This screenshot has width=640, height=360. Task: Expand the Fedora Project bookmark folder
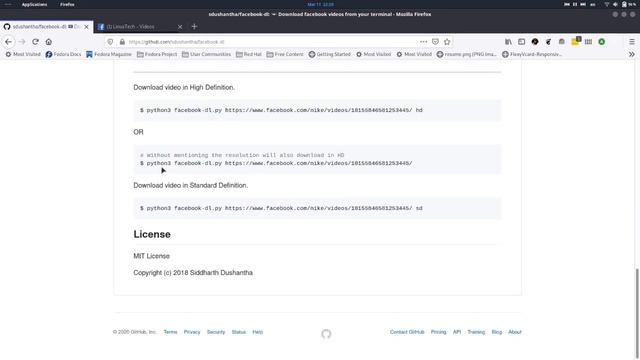point(157,54)
